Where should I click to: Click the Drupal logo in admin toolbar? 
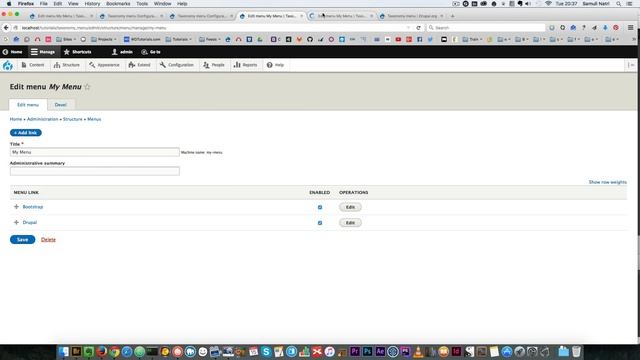coord(7,65)
